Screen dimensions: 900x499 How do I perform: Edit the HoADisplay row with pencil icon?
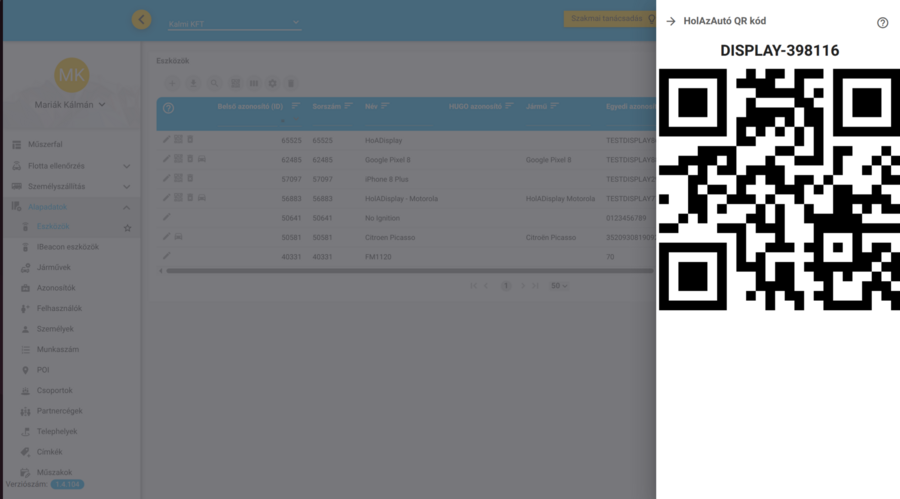pyautogui.click(x=166, y=139)
